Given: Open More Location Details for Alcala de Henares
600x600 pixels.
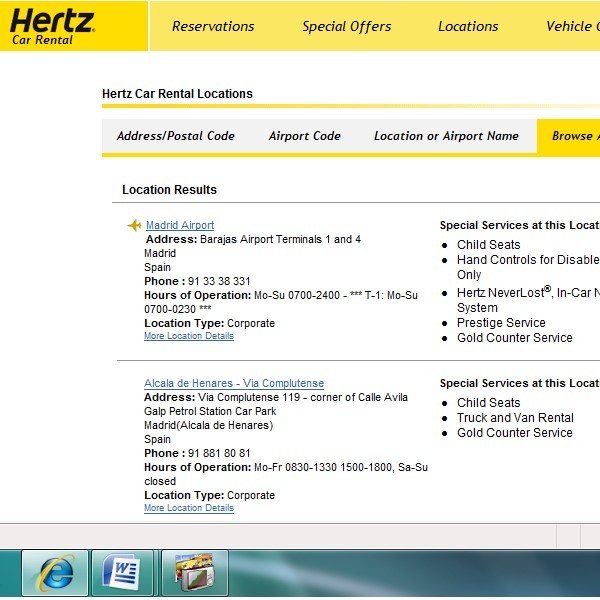Looking at the screenshot, I should (189, 508).
